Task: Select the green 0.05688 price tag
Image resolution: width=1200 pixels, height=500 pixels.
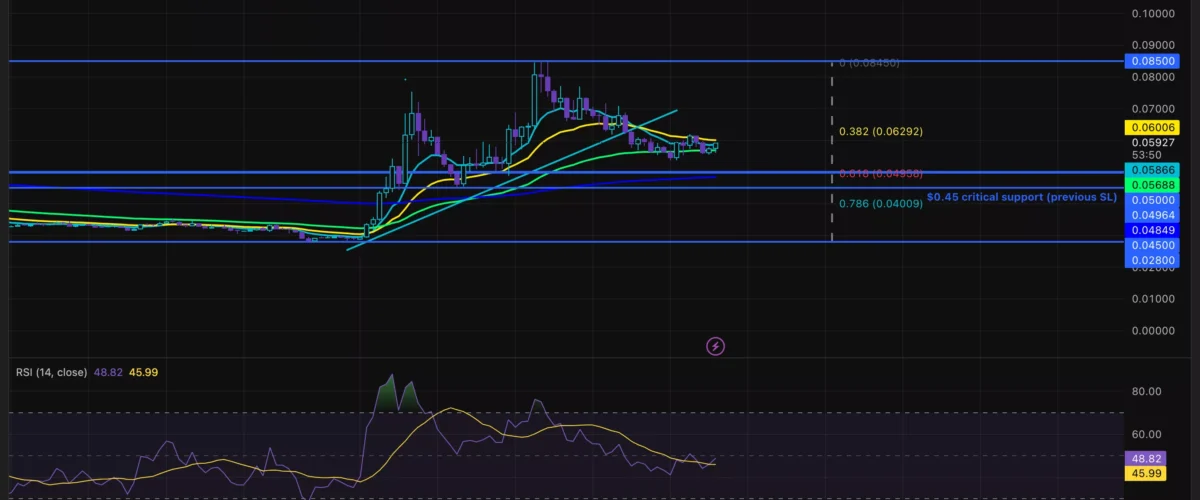Action: pos(1152,185)
